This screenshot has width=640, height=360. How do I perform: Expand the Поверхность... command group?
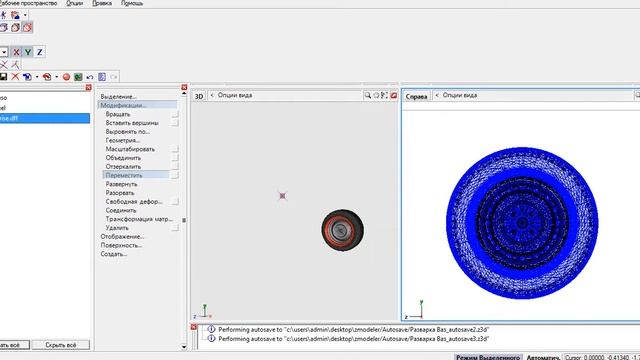tap(121, 246)
